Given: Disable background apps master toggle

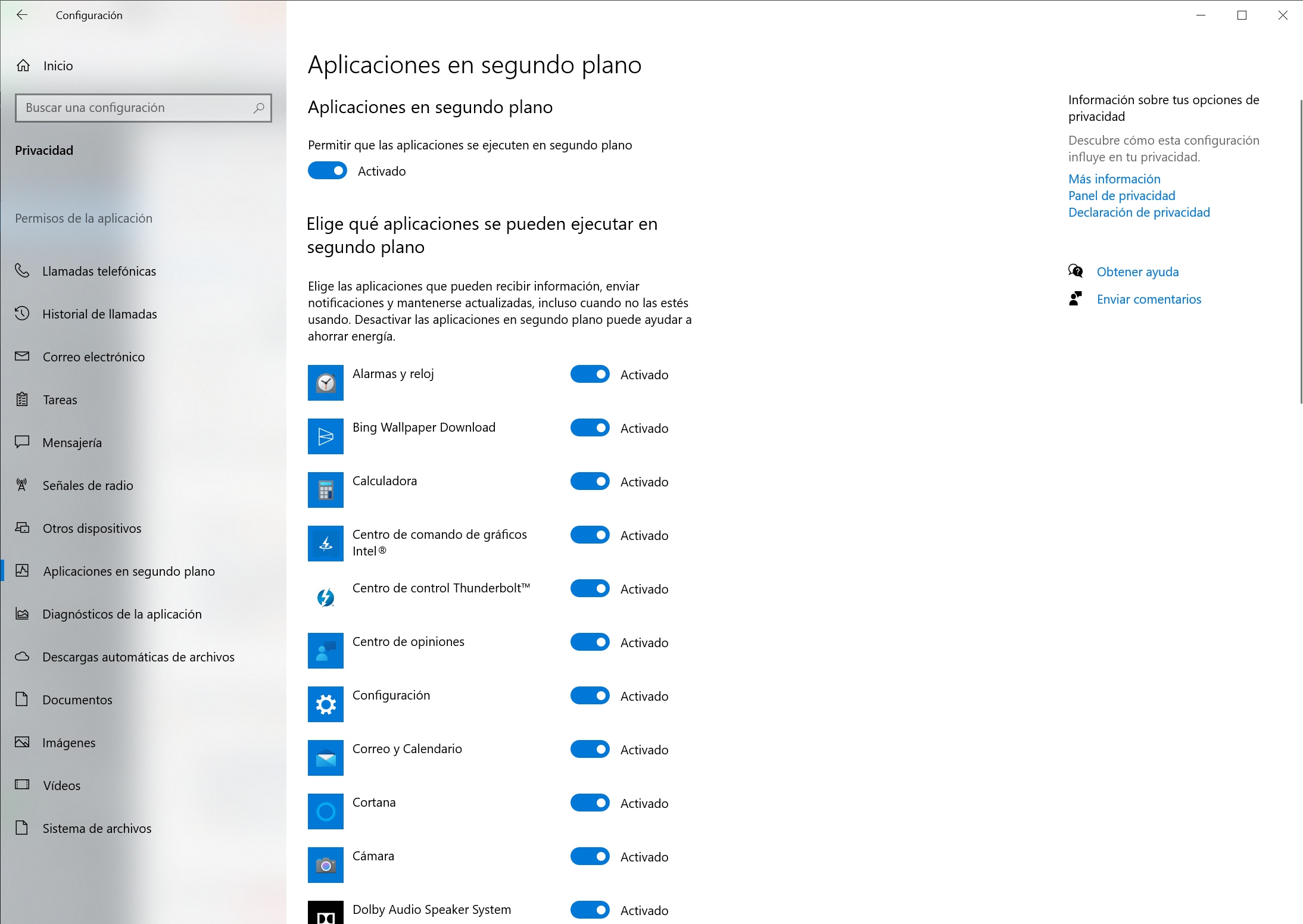Looking at the screenshot, I should click(x=328, y=171).
